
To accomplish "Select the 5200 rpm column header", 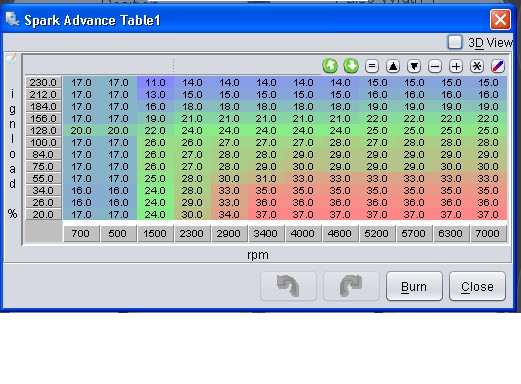I will pos(377,233).
